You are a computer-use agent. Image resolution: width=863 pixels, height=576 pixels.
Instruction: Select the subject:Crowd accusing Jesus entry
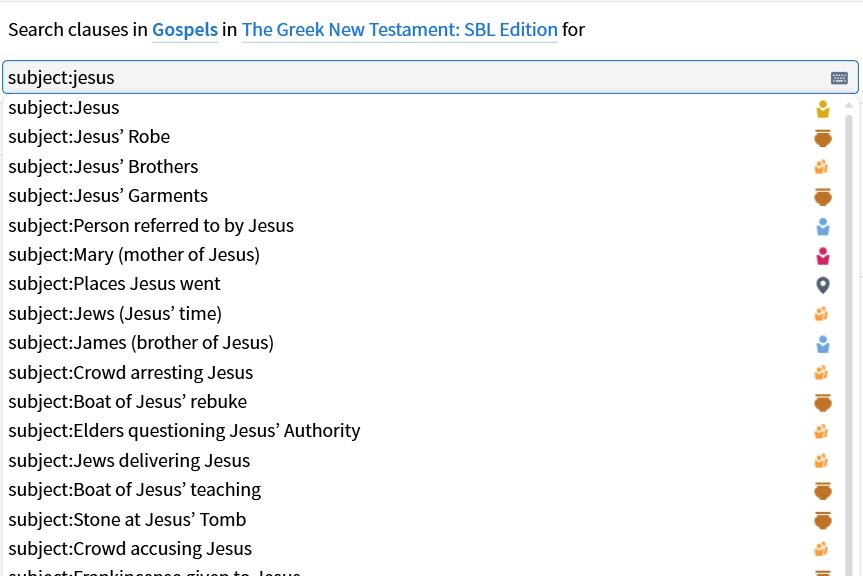pos(418,548)
